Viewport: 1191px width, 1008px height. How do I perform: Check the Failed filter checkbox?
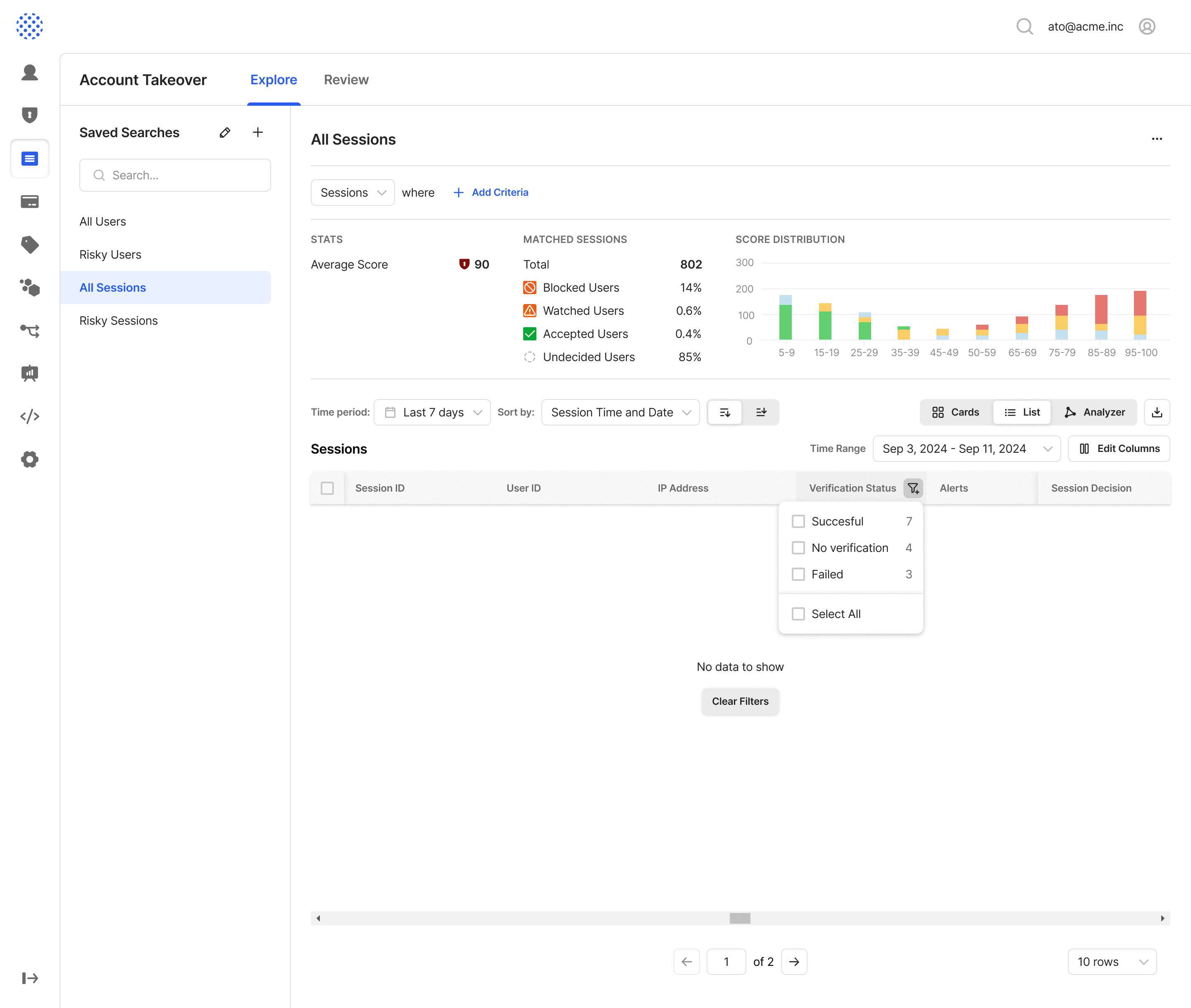pos(798,574)
